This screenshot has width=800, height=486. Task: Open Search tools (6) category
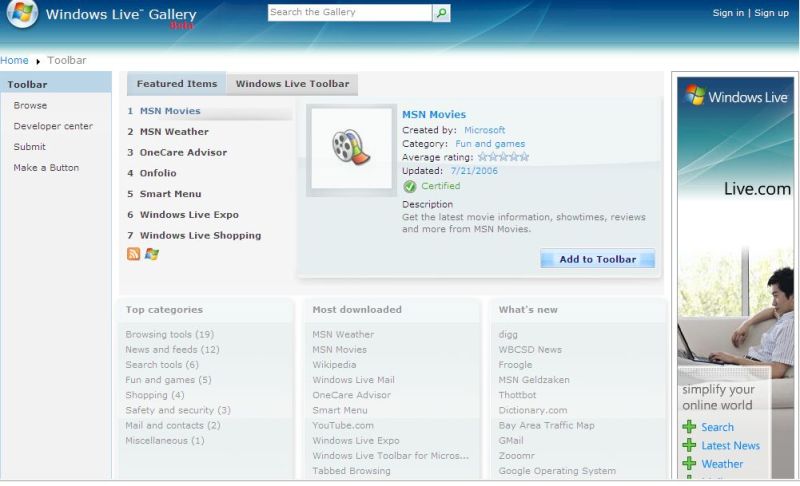[x=162, y=365]
